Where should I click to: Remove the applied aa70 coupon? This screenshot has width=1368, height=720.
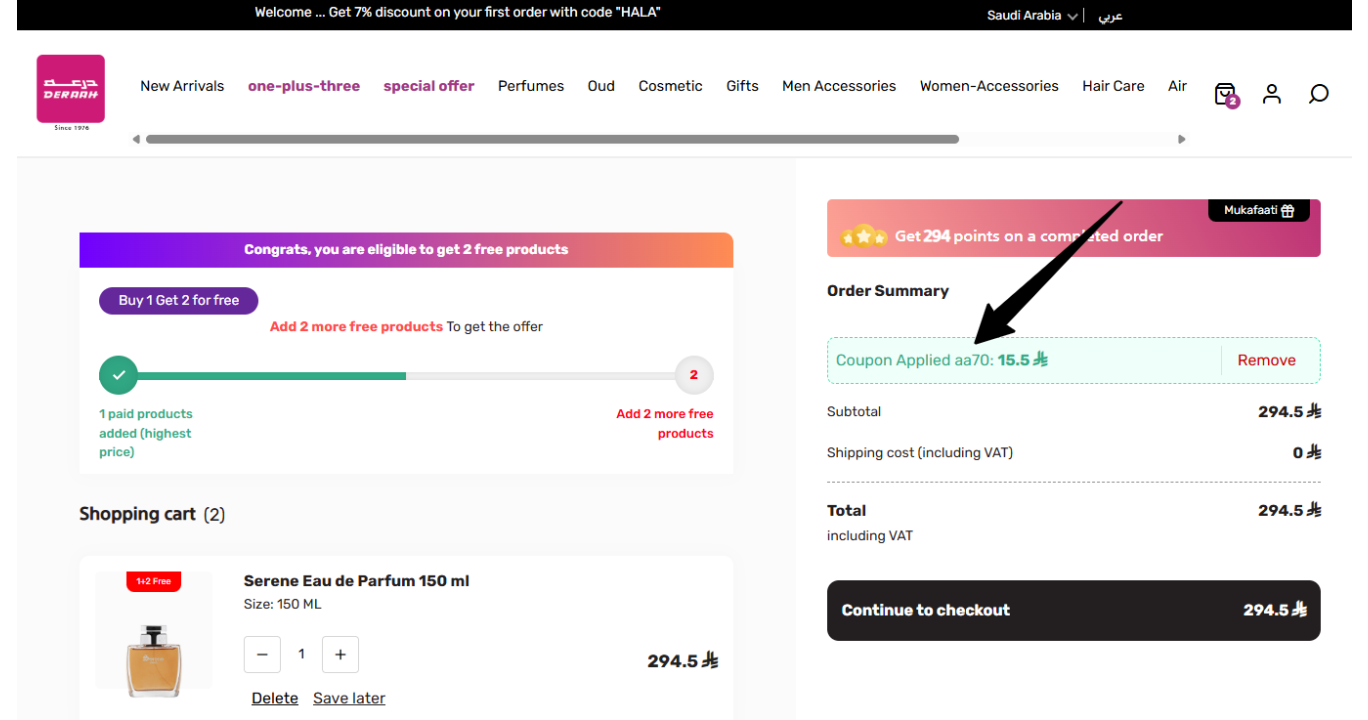pyautogui.click(x=1266, y=360)
